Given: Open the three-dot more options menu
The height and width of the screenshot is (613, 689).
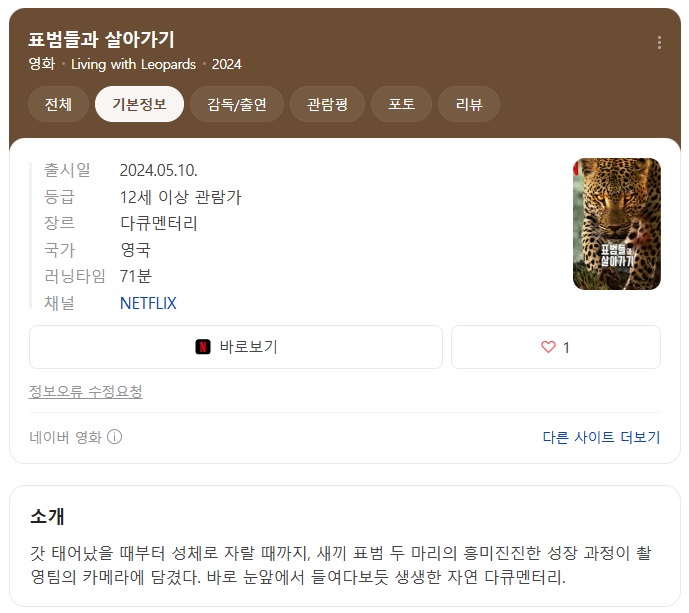Looking at the screenshot, I should pyautogui.click(x=659, y=42).
